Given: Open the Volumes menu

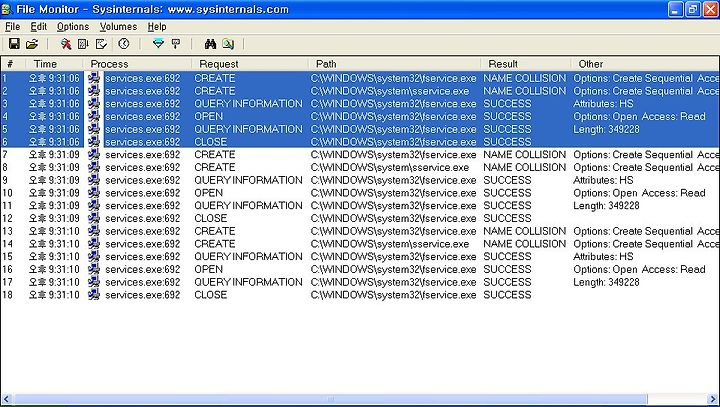Looking at the screenshot, I should tap(118, 27).
